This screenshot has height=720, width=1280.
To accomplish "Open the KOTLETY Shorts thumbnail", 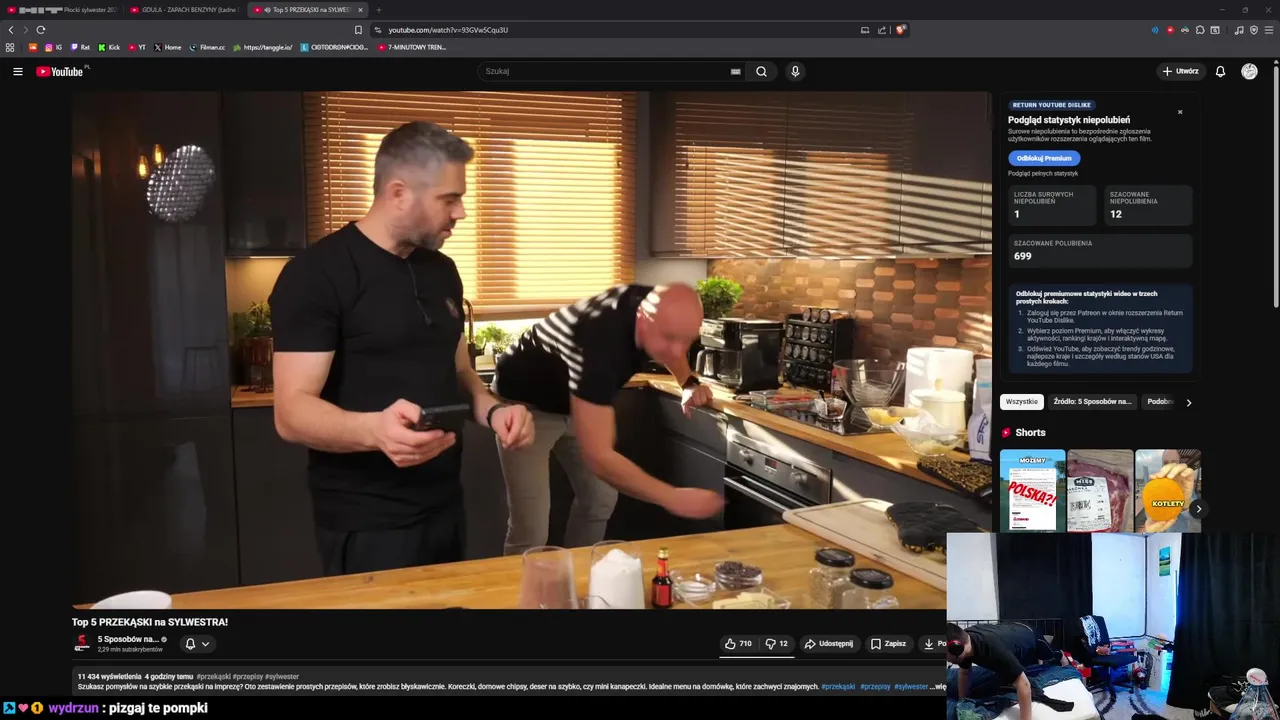I will [1167, 490].
